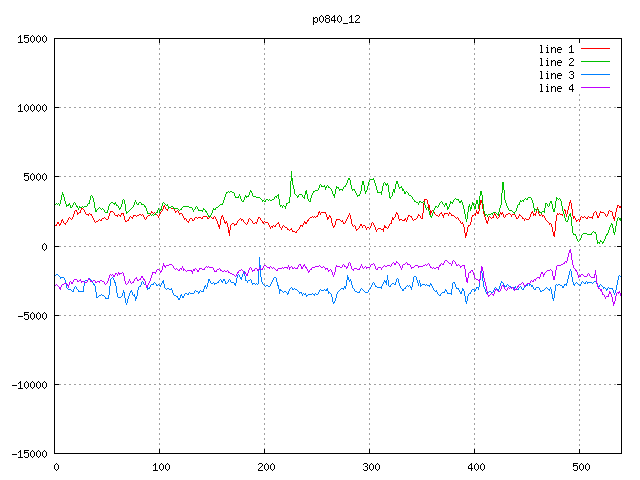Image resolution: width=640 pixels, height=480 pixels.
Task: Click the green line 2 legend sample
Action: point(596,62)
